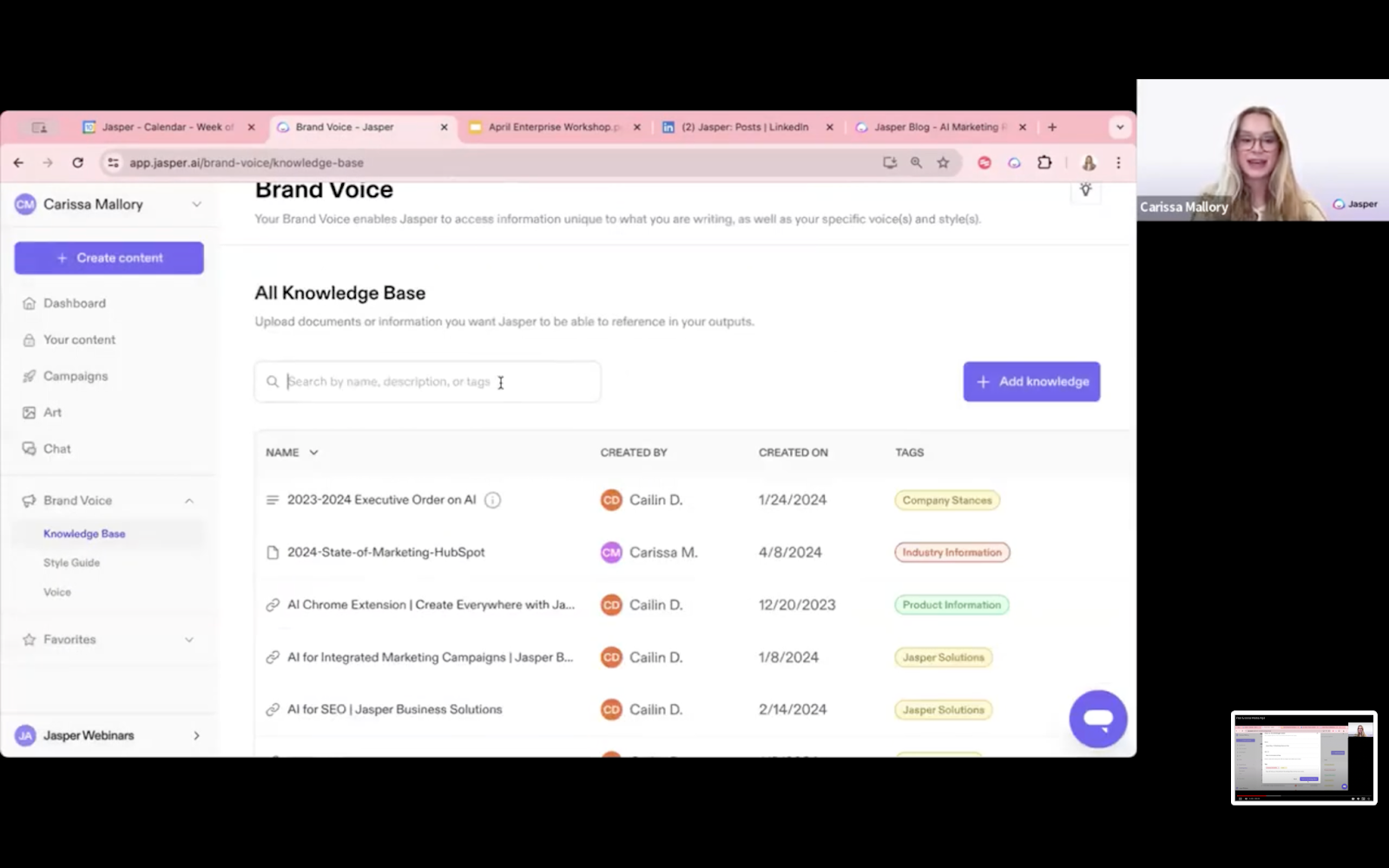Expand the Favorites section chevron
Screen dimensions: 1389x868
tap(189, 640)
